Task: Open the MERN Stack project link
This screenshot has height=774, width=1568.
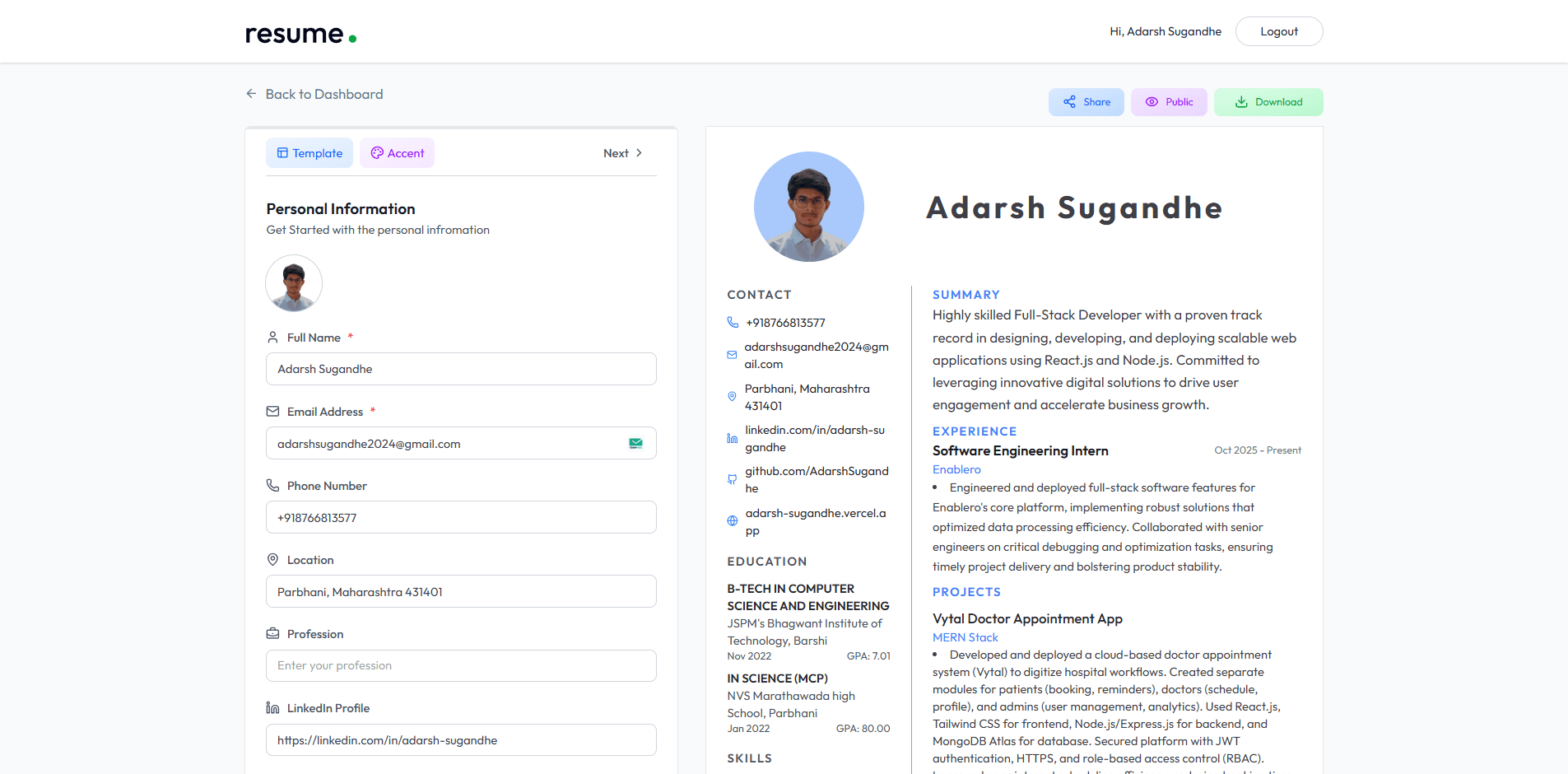Action: pyautogui.click(x=965, y=636)
